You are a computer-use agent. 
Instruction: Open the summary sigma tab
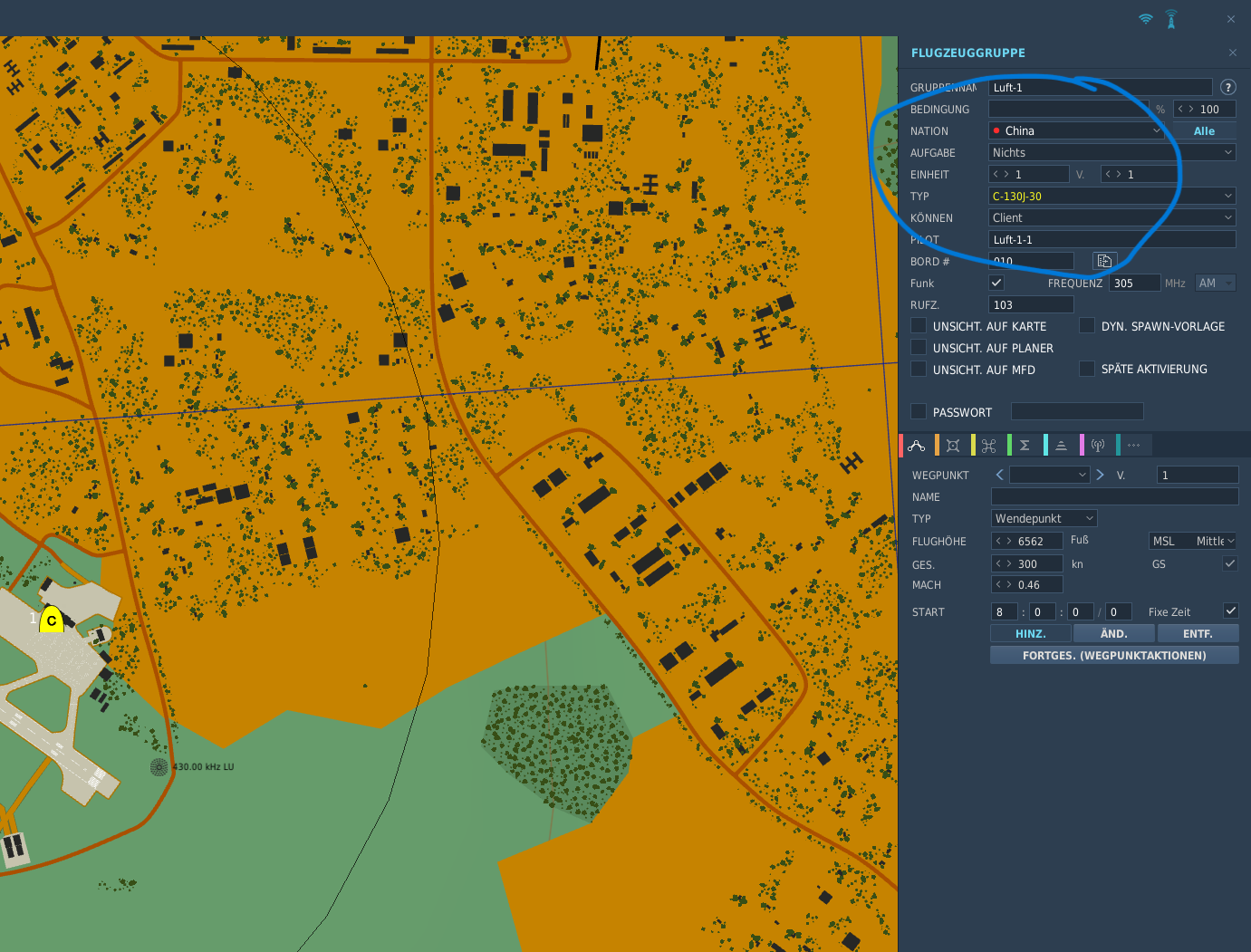(1025, 446)
